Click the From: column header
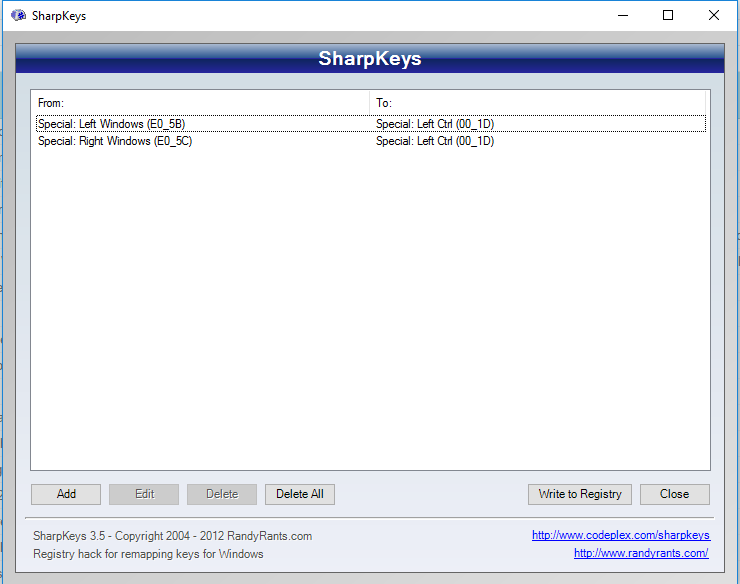 pyautogui.click(x=200, y=103)
